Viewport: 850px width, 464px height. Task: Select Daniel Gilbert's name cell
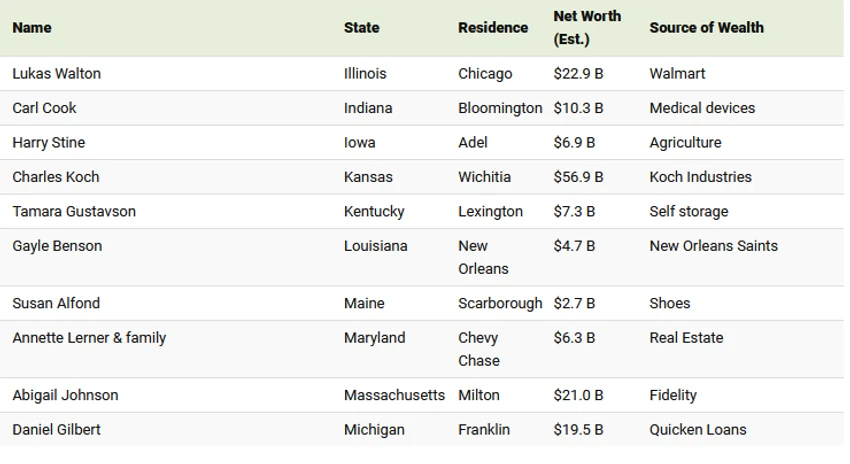pyautogui.click(x=56, y=430)
